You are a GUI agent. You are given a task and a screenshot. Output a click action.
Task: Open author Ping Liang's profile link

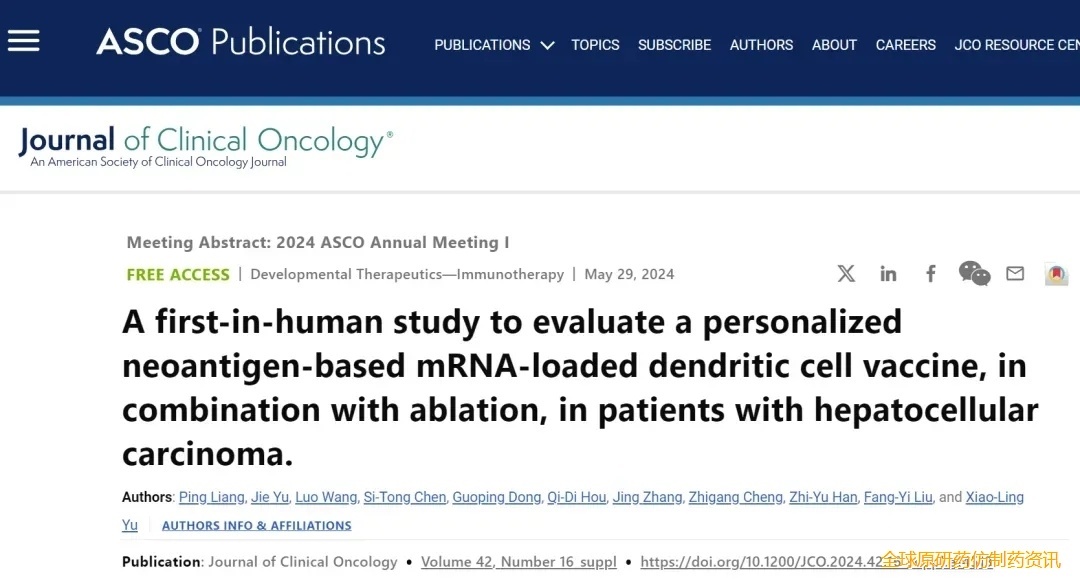pos(210,497)
